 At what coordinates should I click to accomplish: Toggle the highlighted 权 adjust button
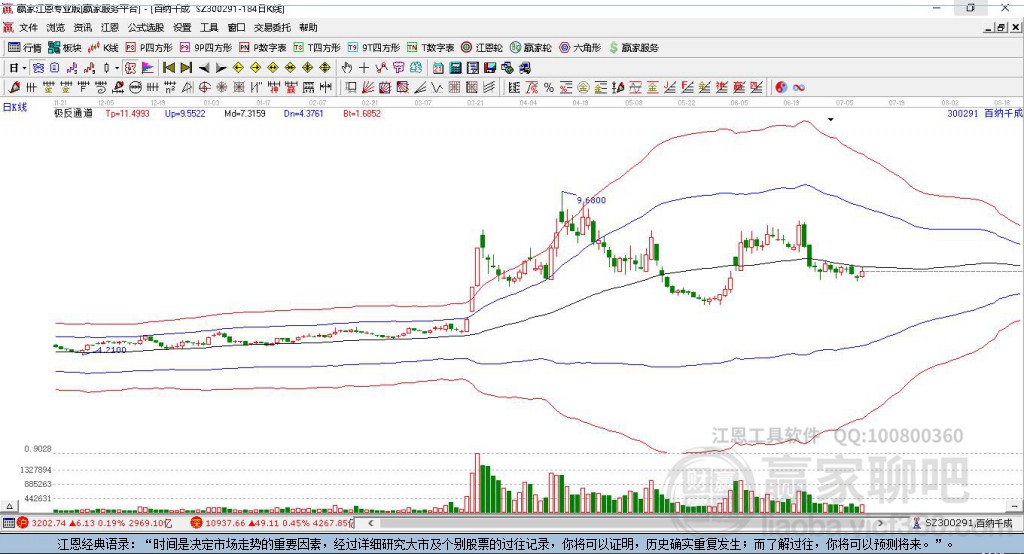(130, 68)
